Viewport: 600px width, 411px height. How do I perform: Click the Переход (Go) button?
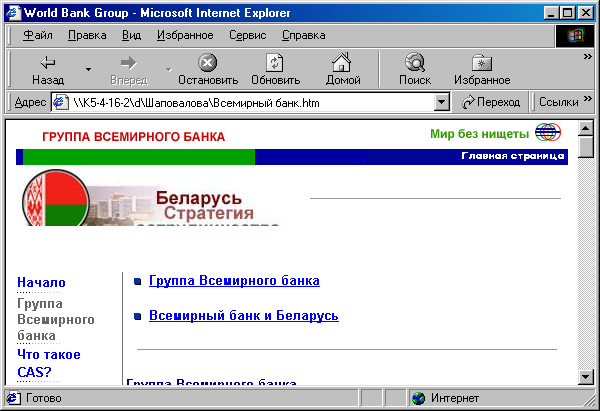pos(491,102)
